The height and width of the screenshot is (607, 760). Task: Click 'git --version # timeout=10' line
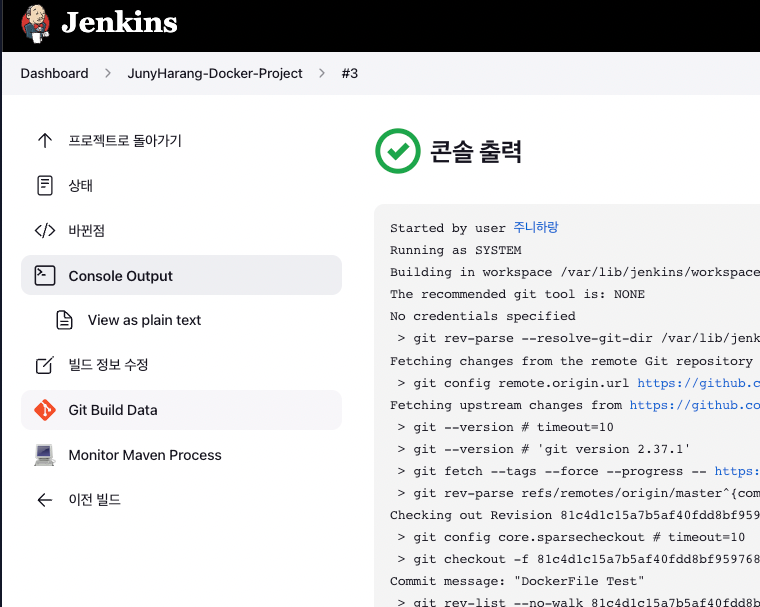(506, 427)
